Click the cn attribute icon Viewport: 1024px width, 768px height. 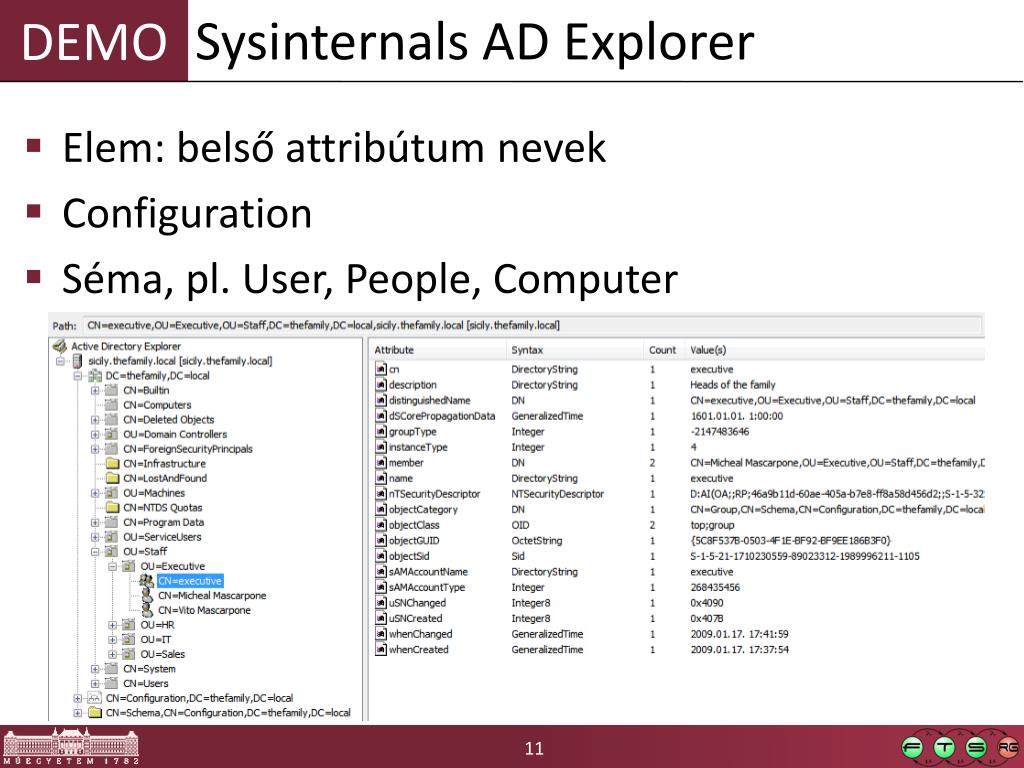pyautogui.click(x=381, y=370)
